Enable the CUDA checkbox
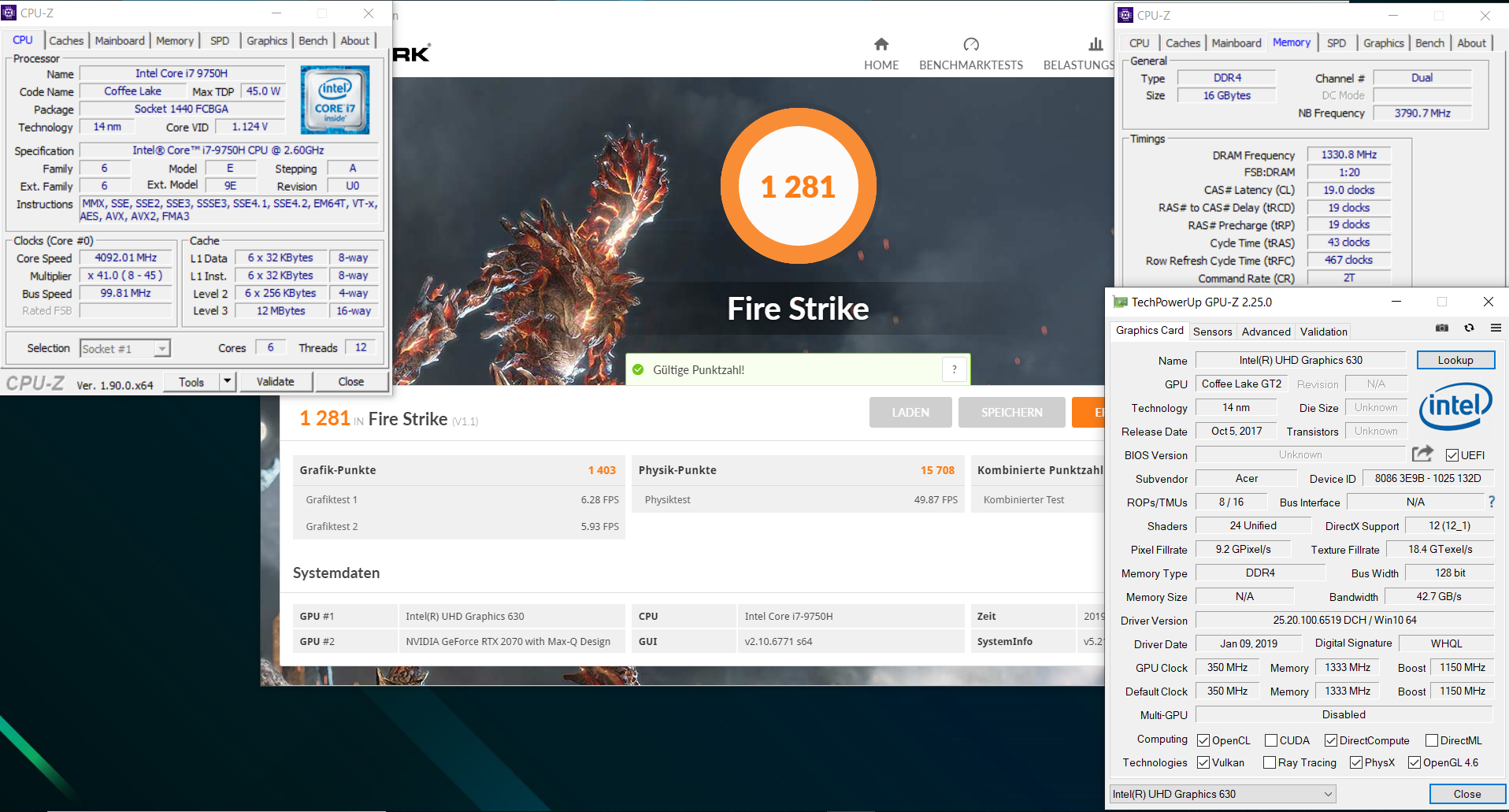The height and width of the screenshot is (812, 1509). [x=1271, y=740]
